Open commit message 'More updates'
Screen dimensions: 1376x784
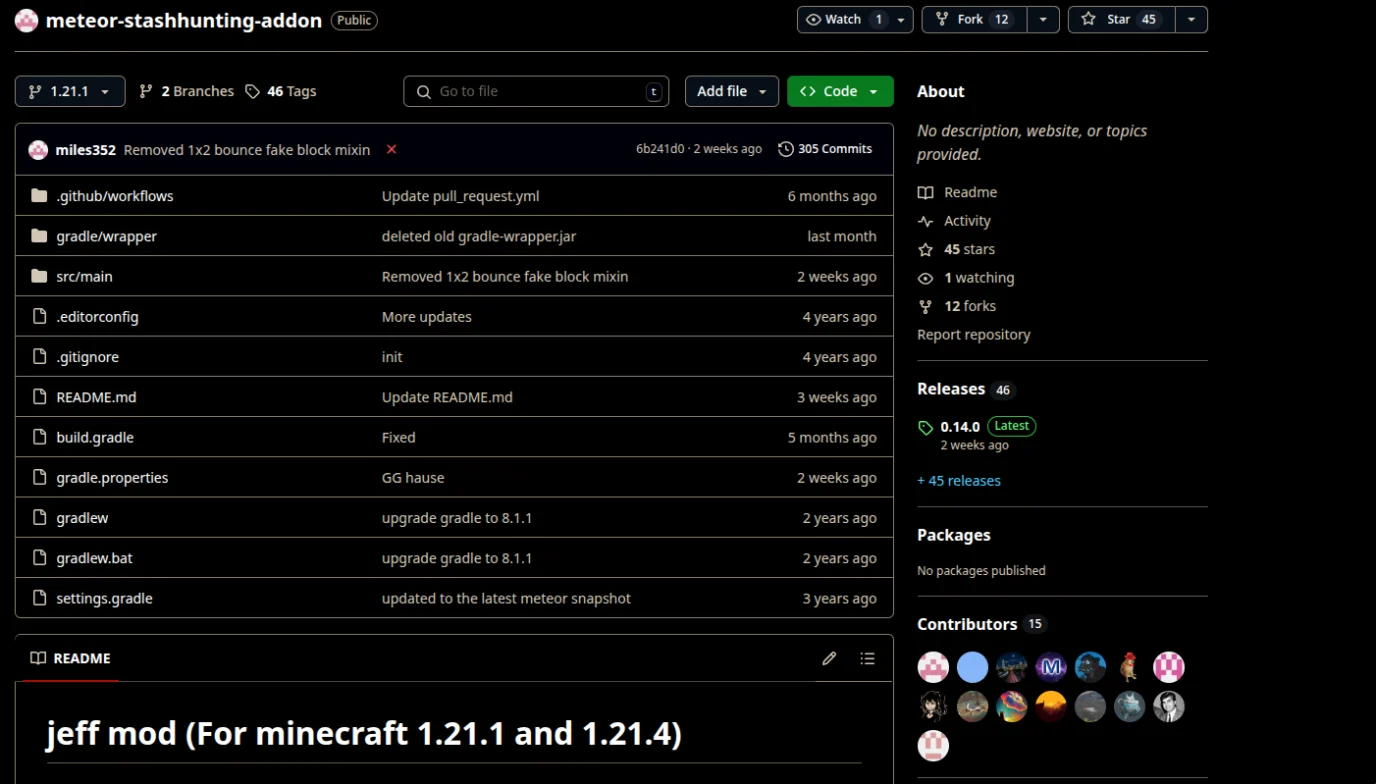point(427,316)
